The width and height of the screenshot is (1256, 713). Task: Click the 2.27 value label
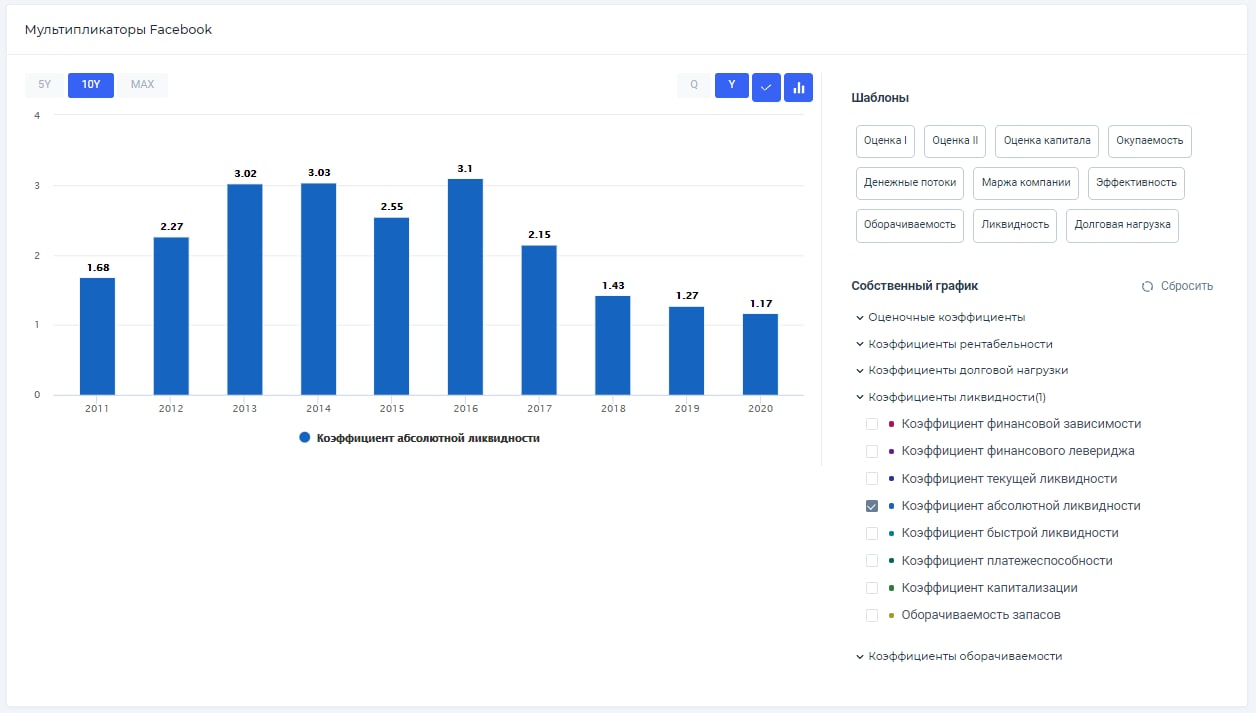(x=171, y=226)
